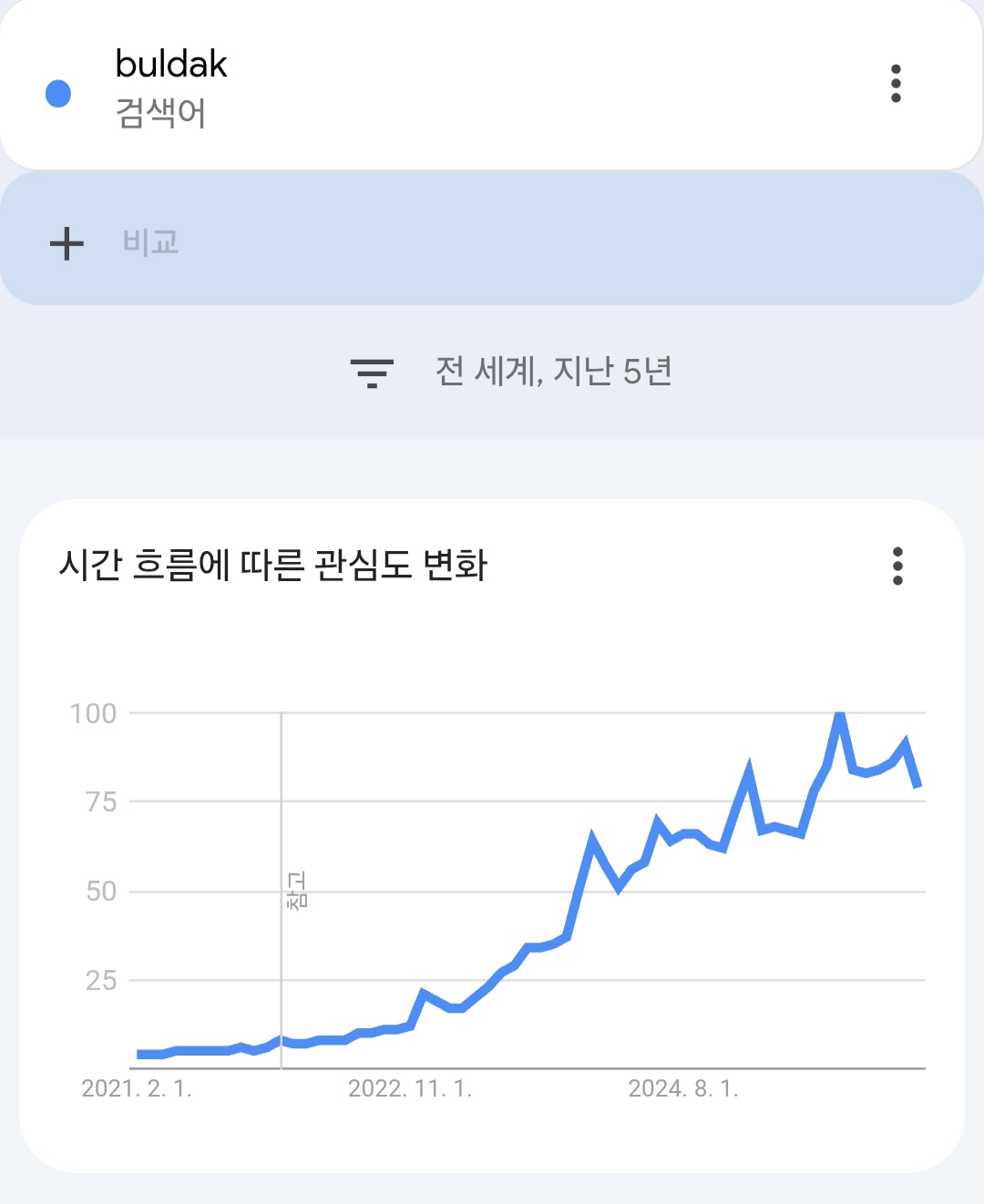Viewport: 984px width, 1204px height.
Task: Tap the plus icon to add comparison
Action: pos(67,243)
